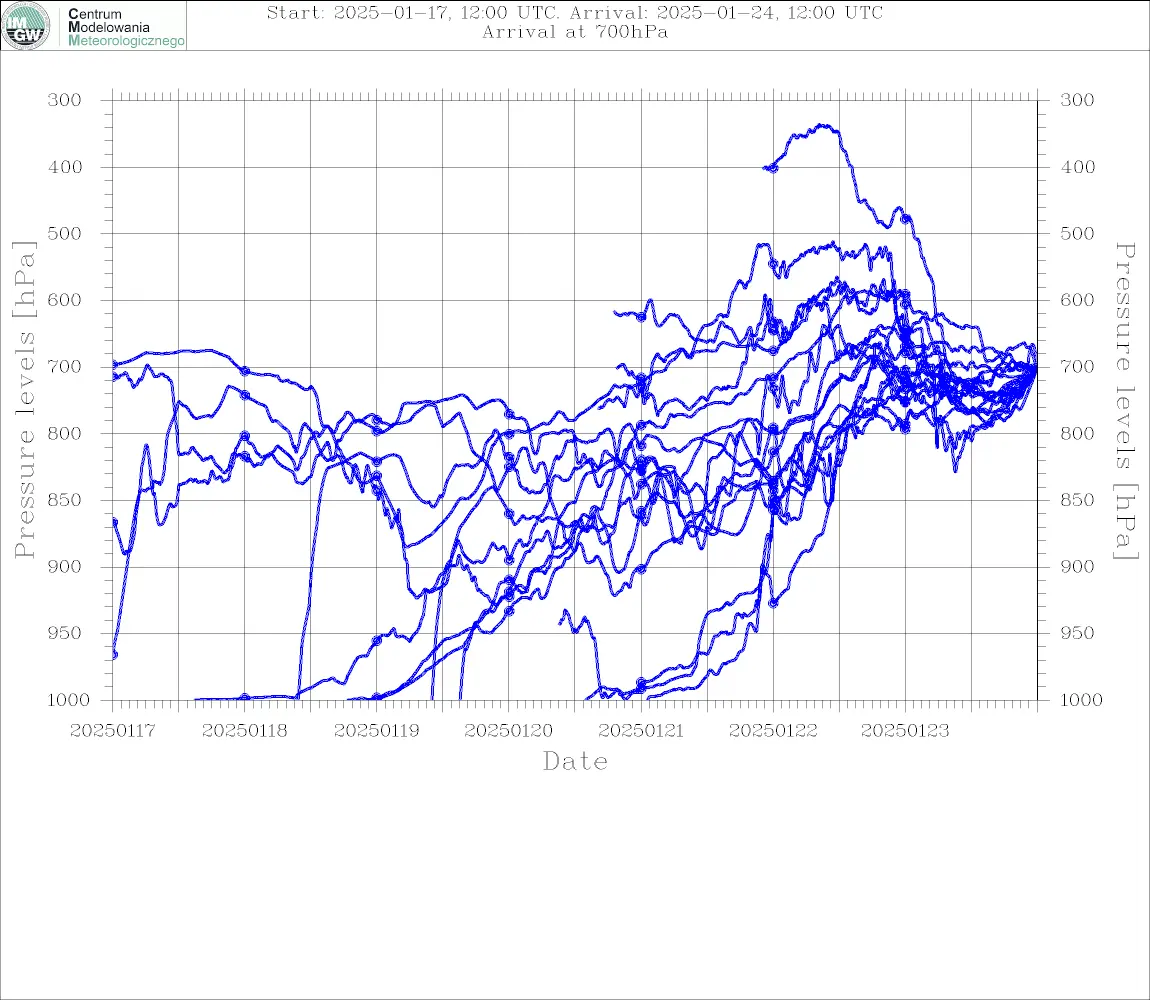Viewport: 1150px width, 1000px height.
Task: Click the Start and Arrival title line
Action: point(574,12)
